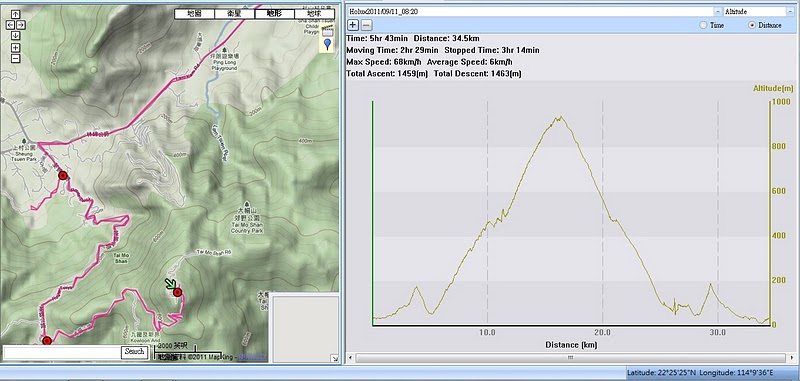Zoom in the map with the plus control
800x381 pixels.
pyautogui.click(x=15, y=47)
